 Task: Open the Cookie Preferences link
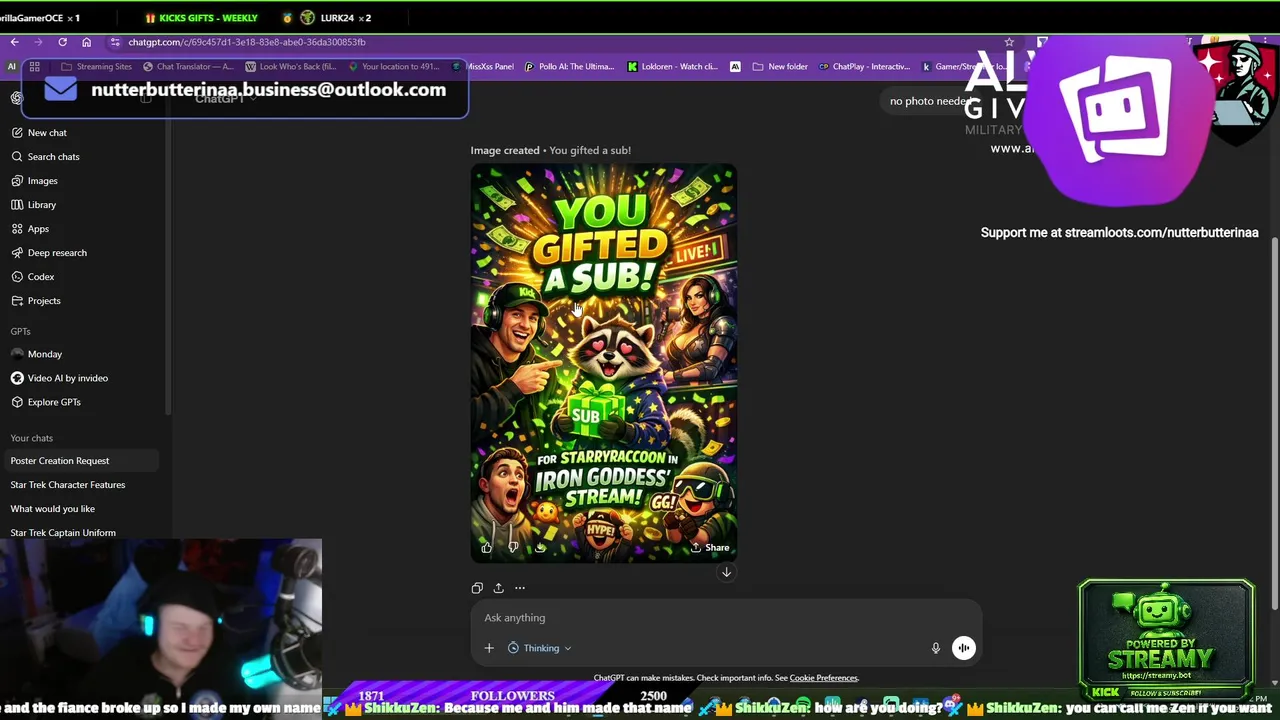pyautogui.click(x=823, y=678)
